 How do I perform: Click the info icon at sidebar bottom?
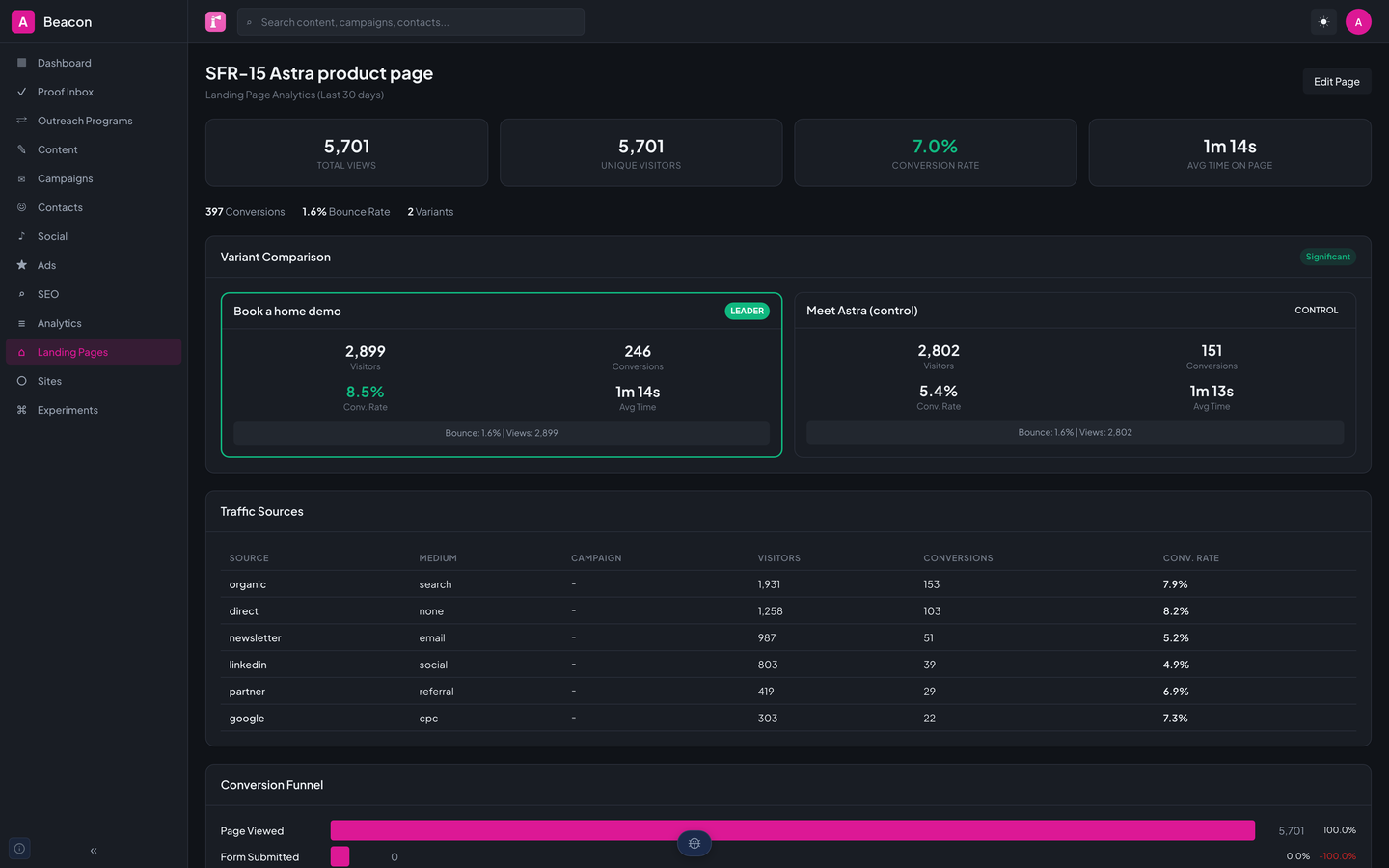click(19, 849)
